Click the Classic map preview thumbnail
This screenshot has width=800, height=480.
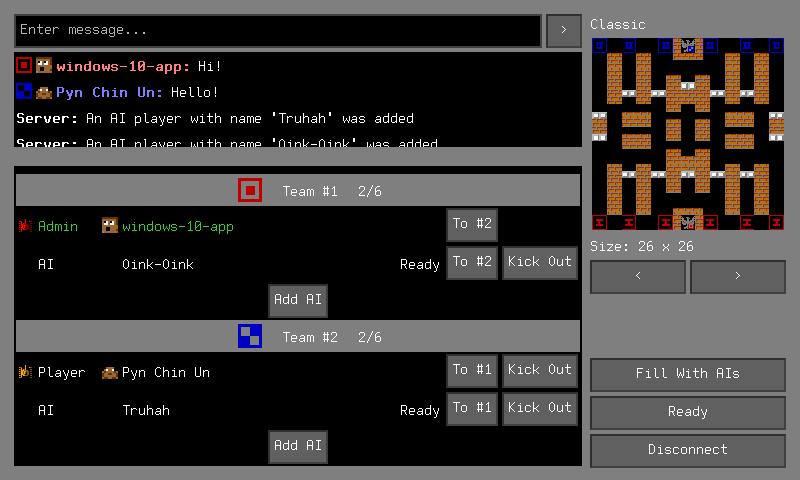pyautogui.click(x=687, y=133)
